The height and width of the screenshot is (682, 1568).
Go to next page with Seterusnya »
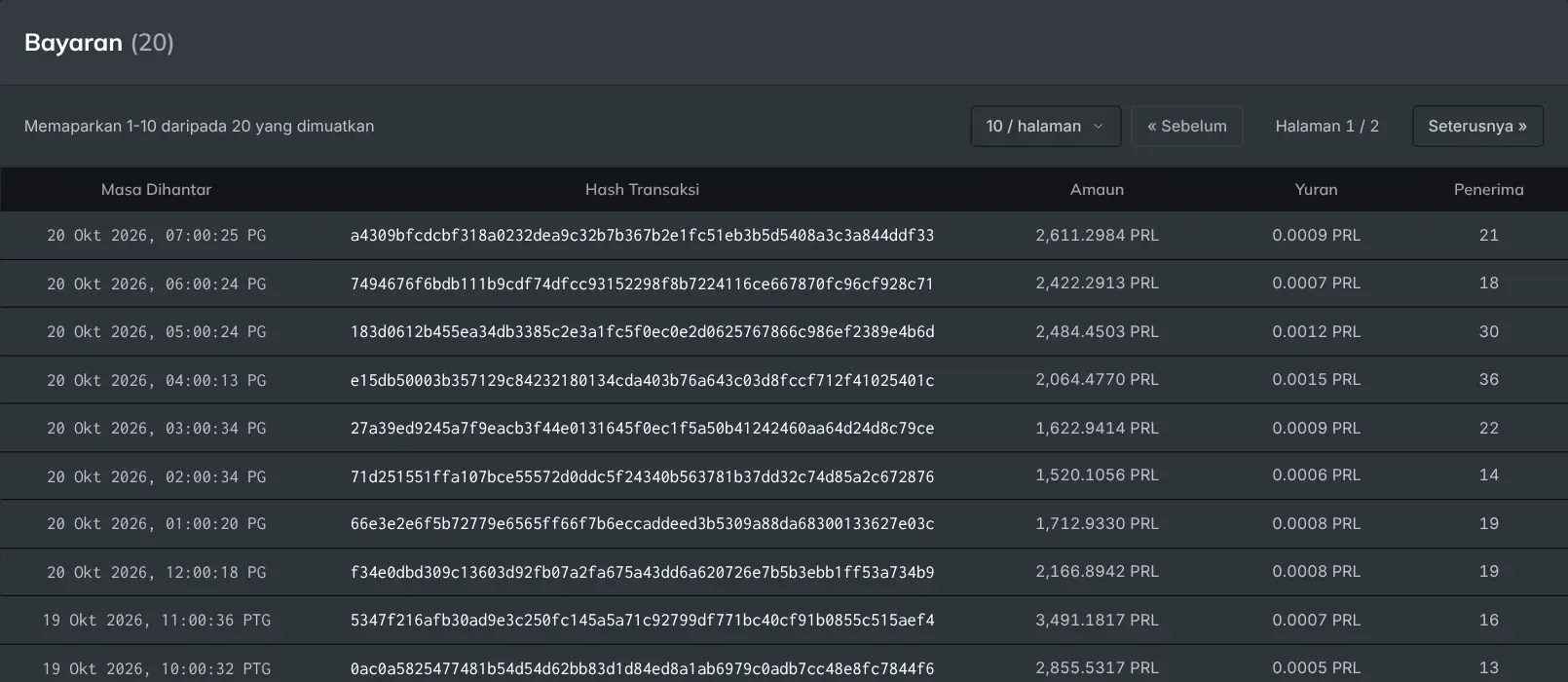point(1477,127)
